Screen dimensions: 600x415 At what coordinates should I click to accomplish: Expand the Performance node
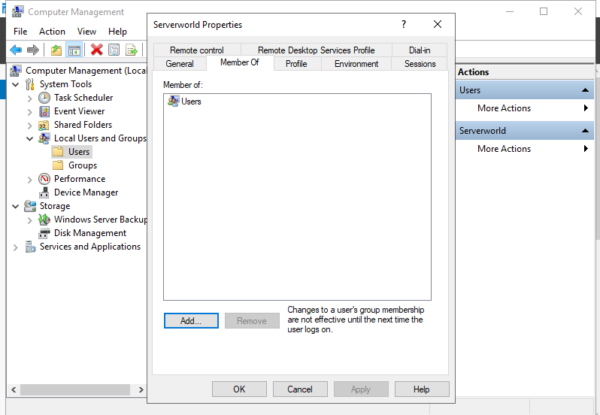point(30,179)
